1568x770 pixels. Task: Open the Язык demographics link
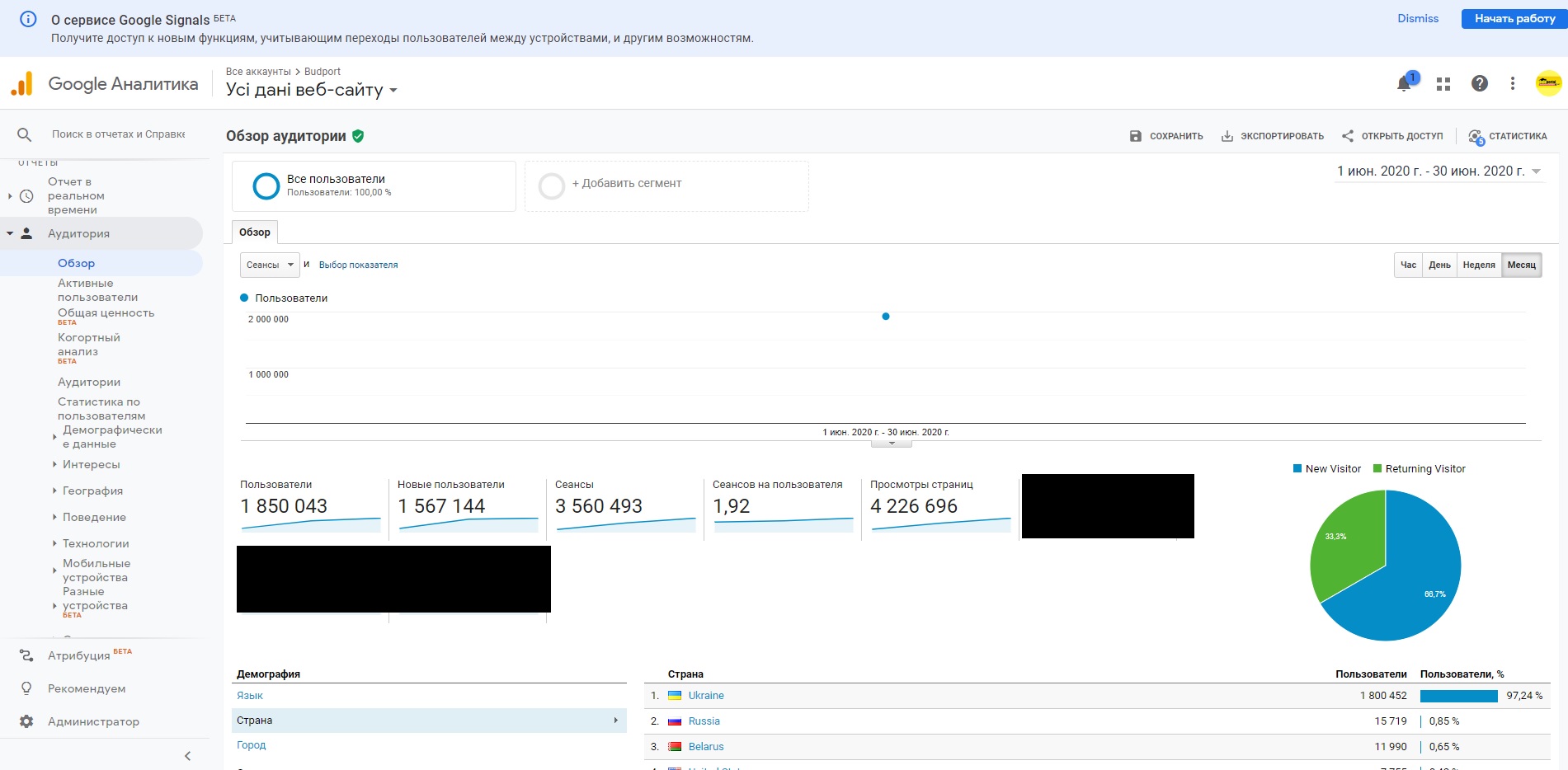[250, 696]
